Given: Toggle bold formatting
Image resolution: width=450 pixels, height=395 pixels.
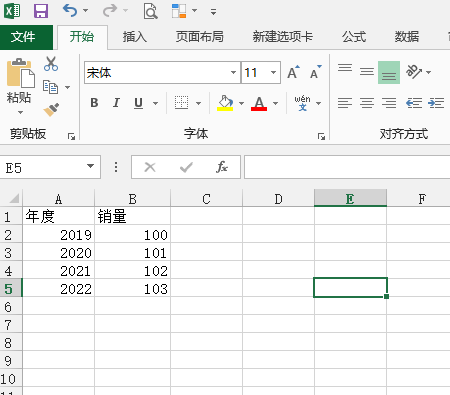Looking at the screenshot, I should [x=94, y=103].
